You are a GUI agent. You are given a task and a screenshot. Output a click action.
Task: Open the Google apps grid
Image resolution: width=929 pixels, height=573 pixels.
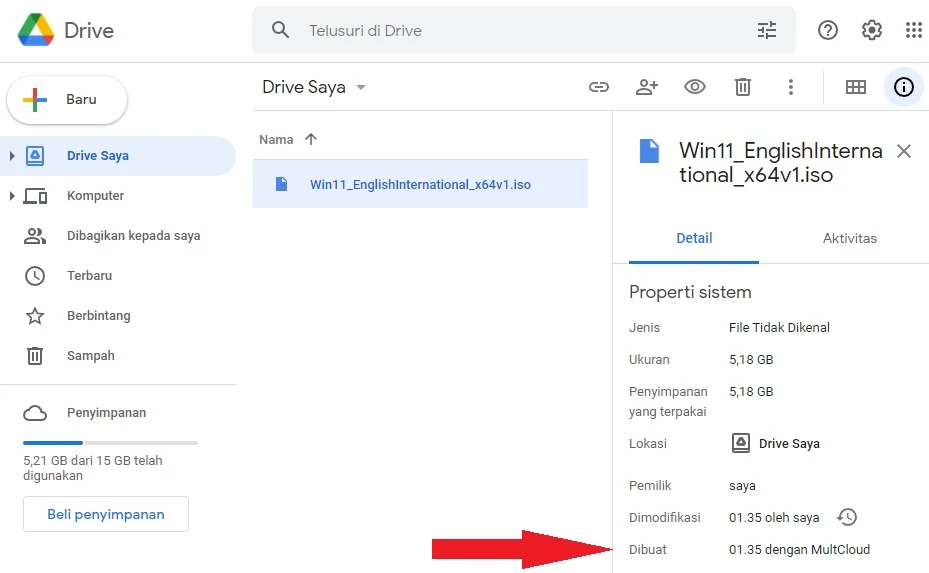(x=914, y=30)
